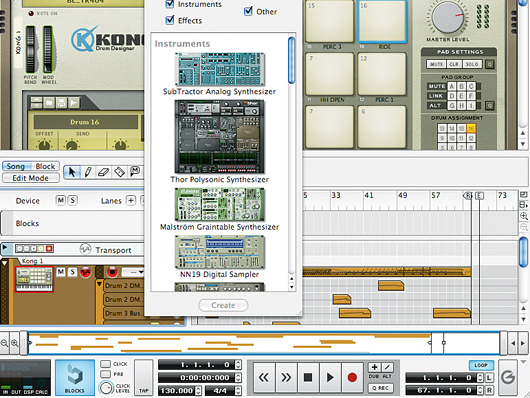Step the right locator 67 position
Image resolution: width=530 pixels, height=398 pixels.
pos(480,390)
